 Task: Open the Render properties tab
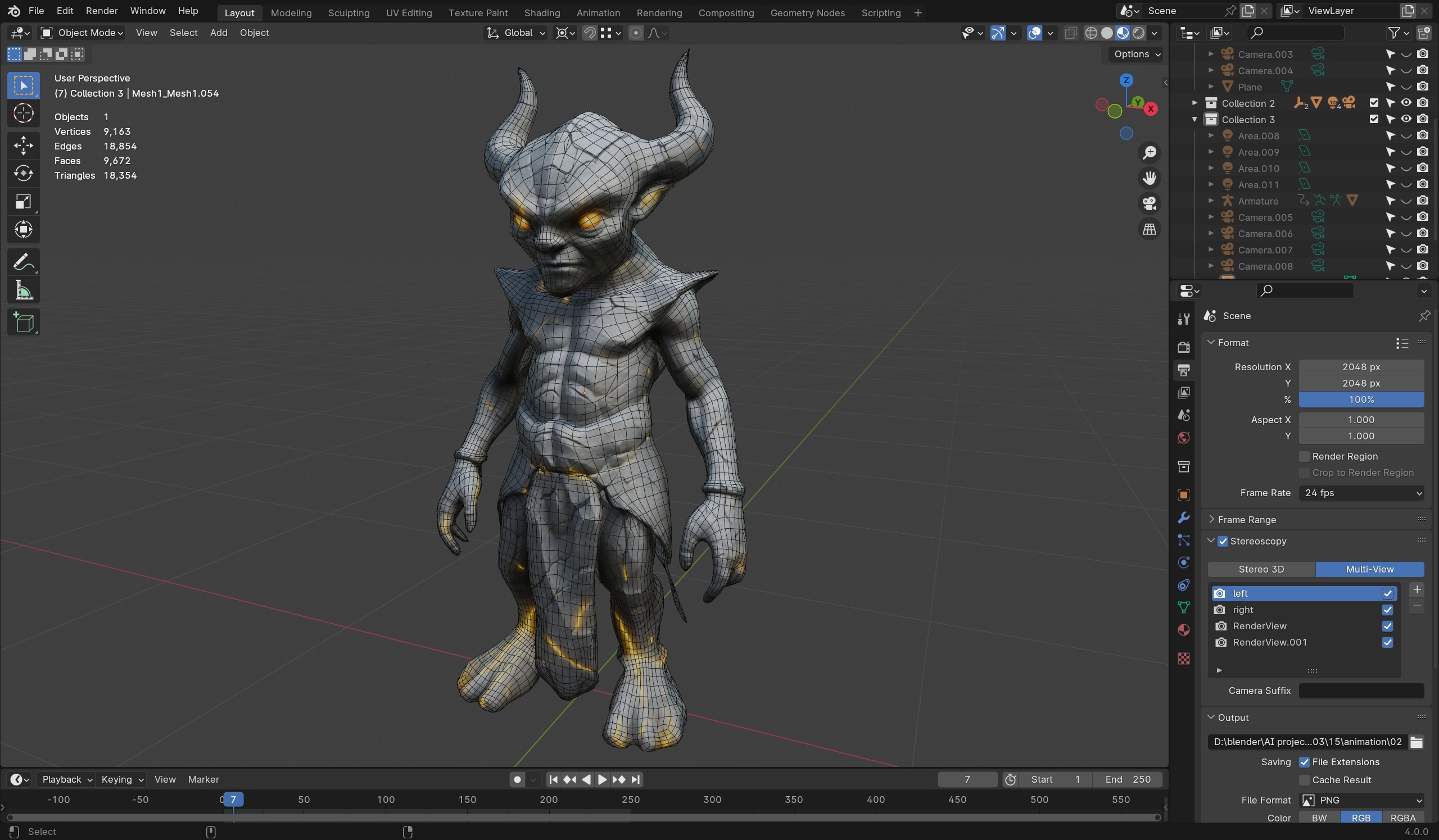(1183, 347)
